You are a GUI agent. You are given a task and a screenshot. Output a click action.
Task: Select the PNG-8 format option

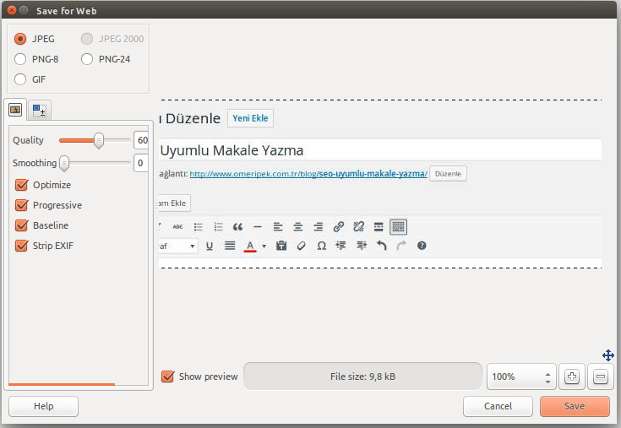pos(21,59)
